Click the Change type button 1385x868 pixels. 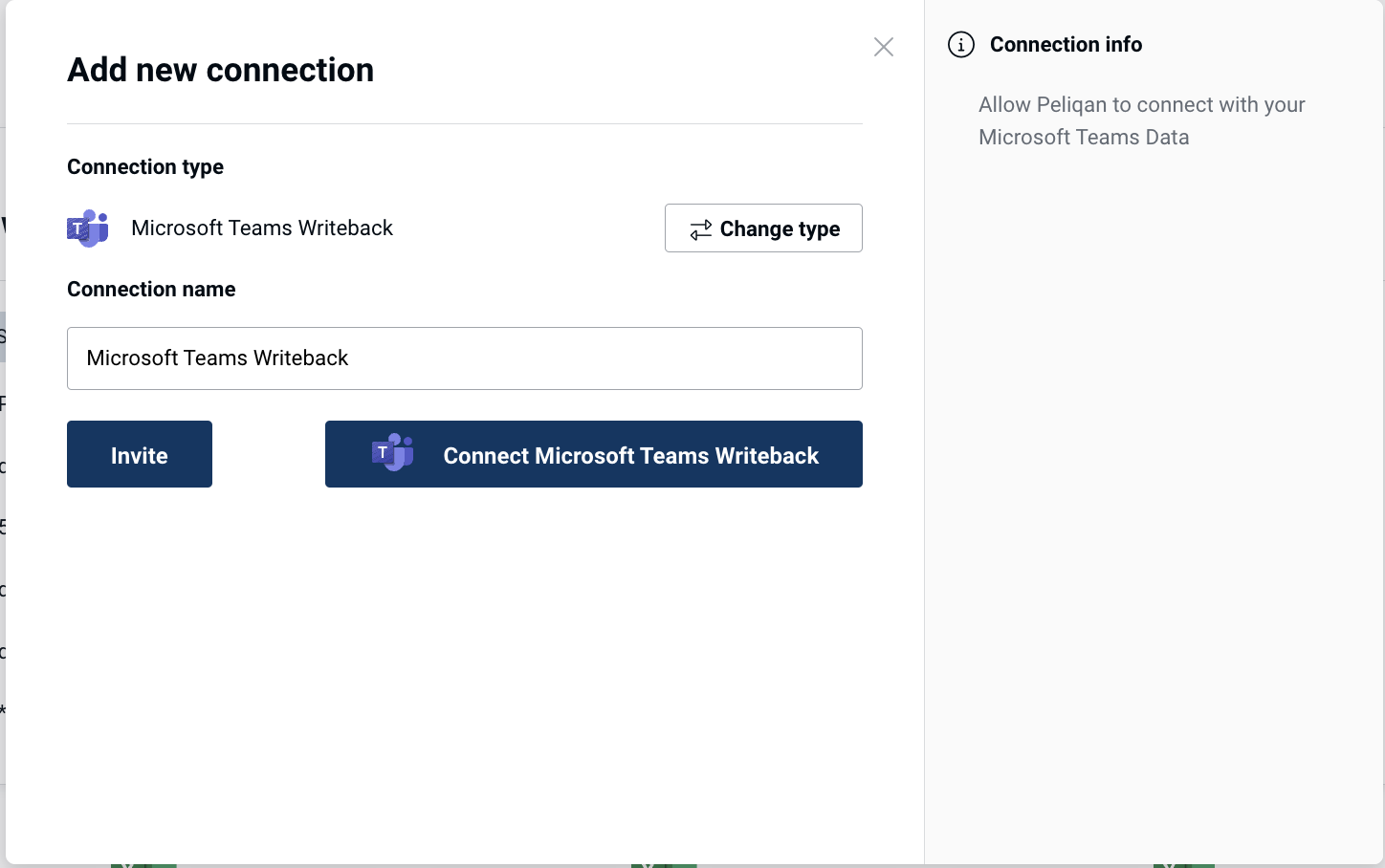tap(763, 228)
